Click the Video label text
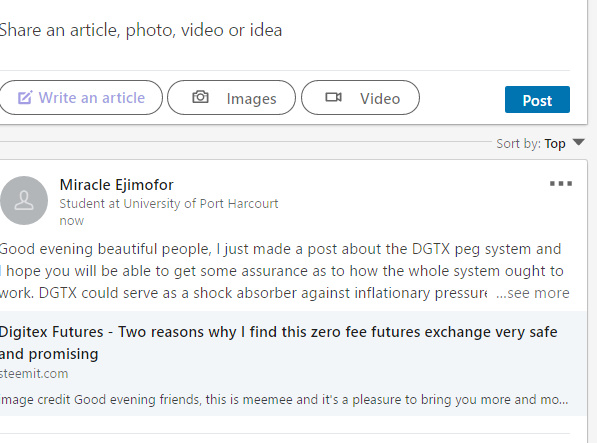Image resolution: width=597 pixels, height=443 pixels. tap(380, 99)
